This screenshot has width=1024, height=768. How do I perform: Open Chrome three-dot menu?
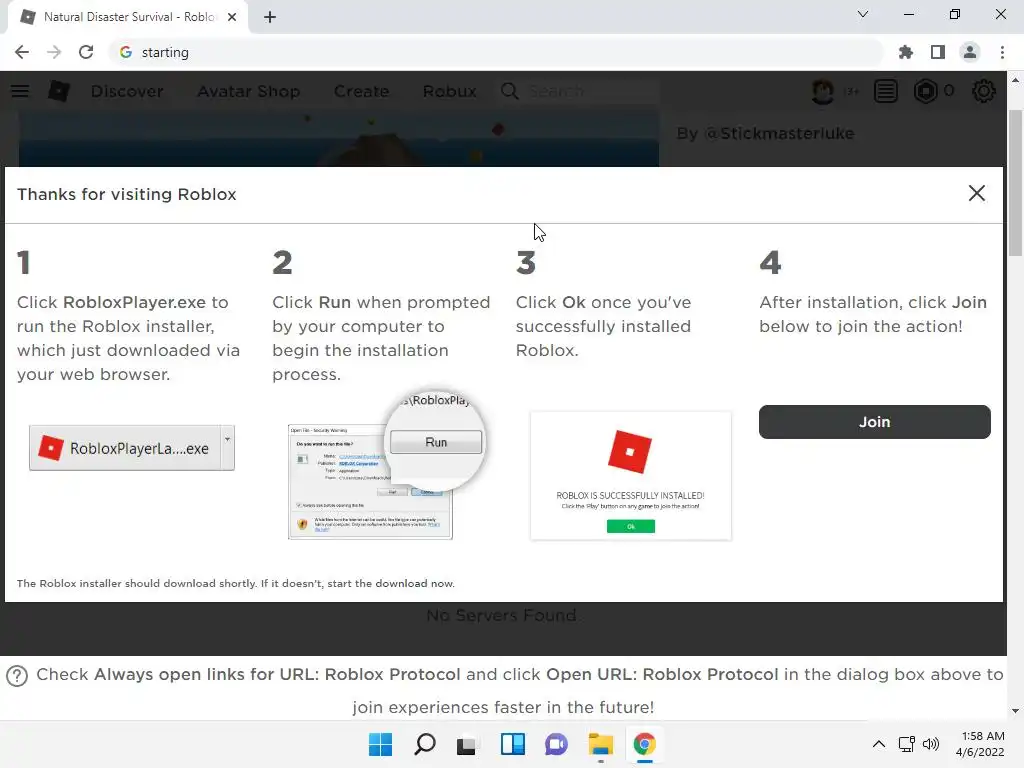pos(1002,52)
